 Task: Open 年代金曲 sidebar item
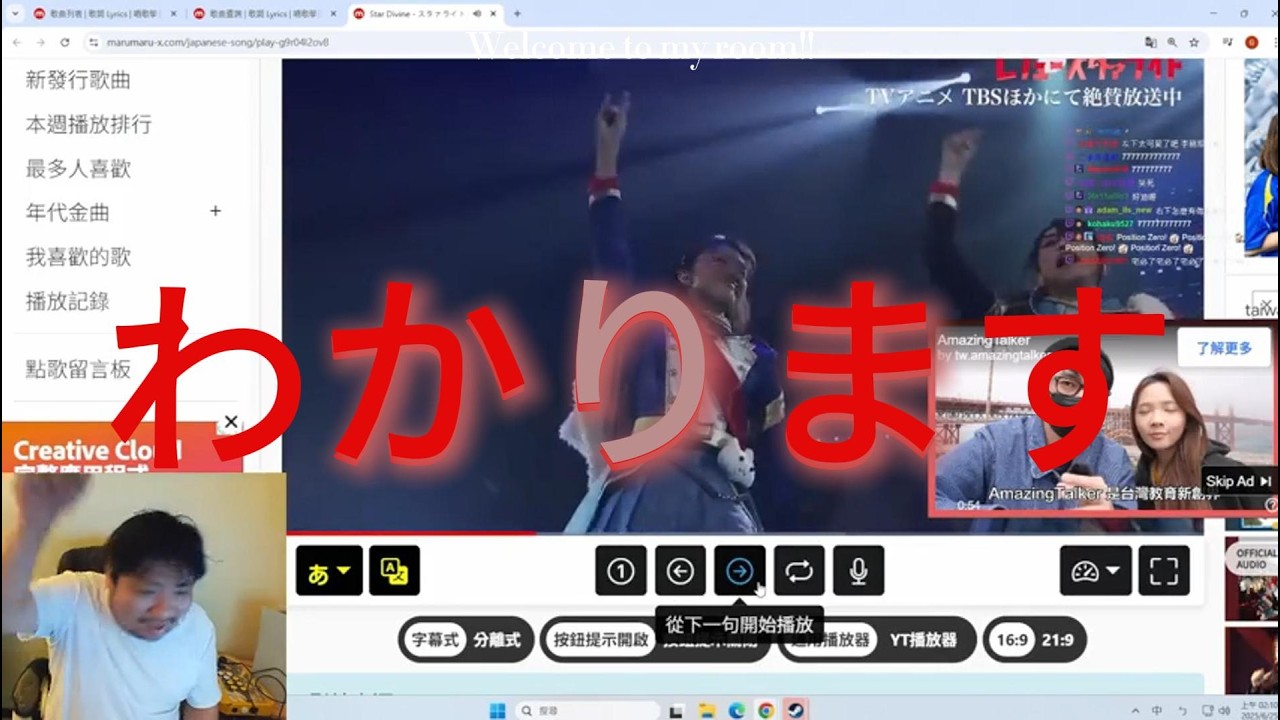(68, 212)
